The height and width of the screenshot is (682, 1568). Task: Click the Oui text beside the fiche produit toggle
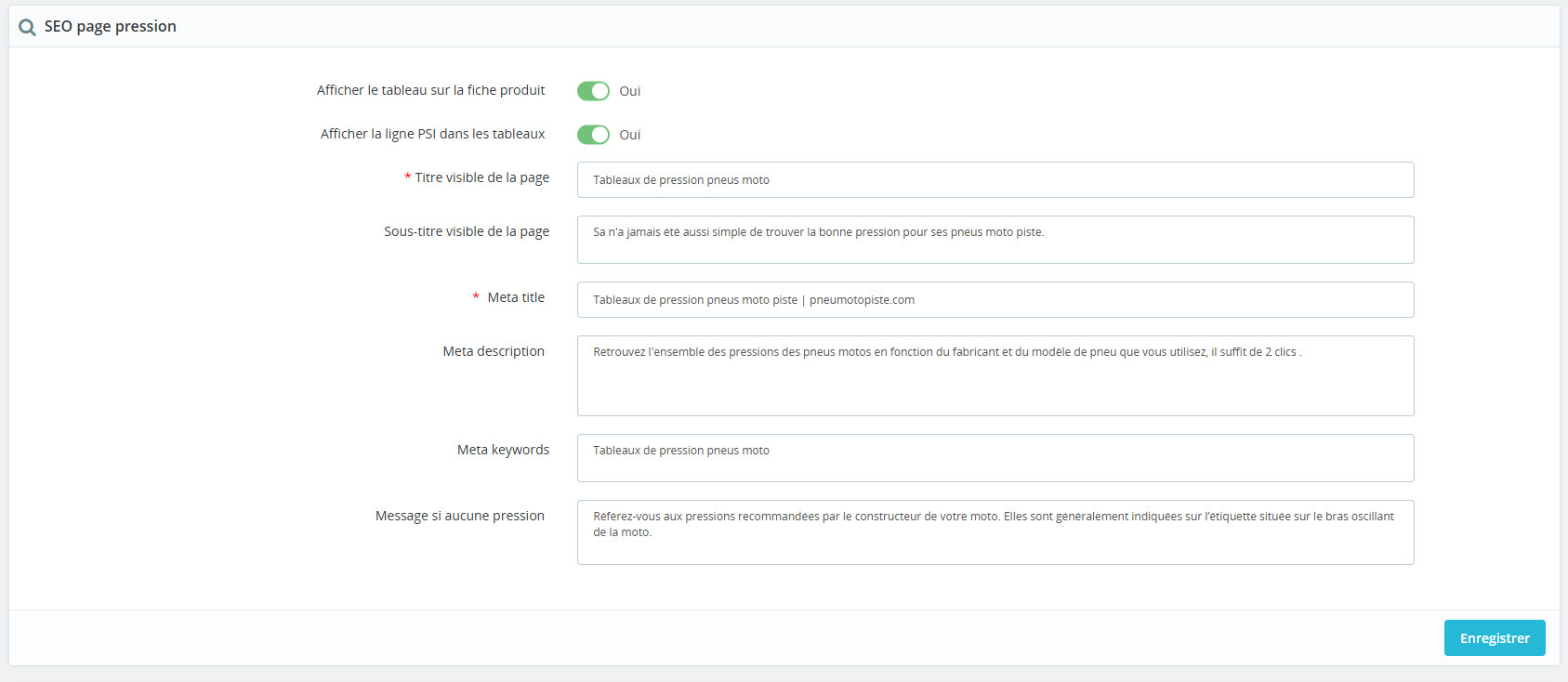point(629,91)
